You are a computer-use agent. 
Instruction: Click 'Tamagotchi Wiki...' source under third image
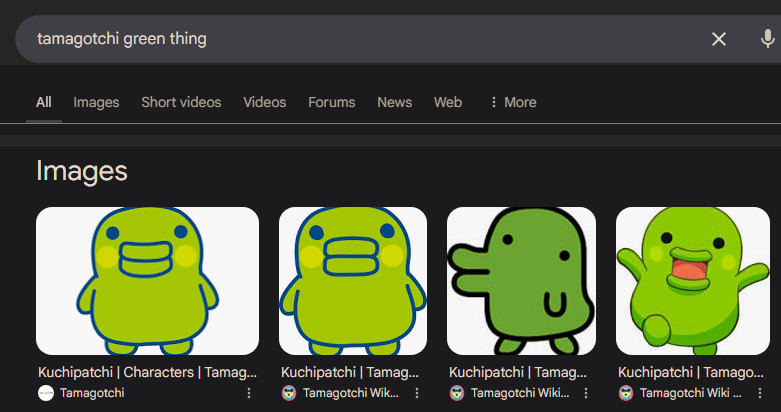[x=520, y=393]
